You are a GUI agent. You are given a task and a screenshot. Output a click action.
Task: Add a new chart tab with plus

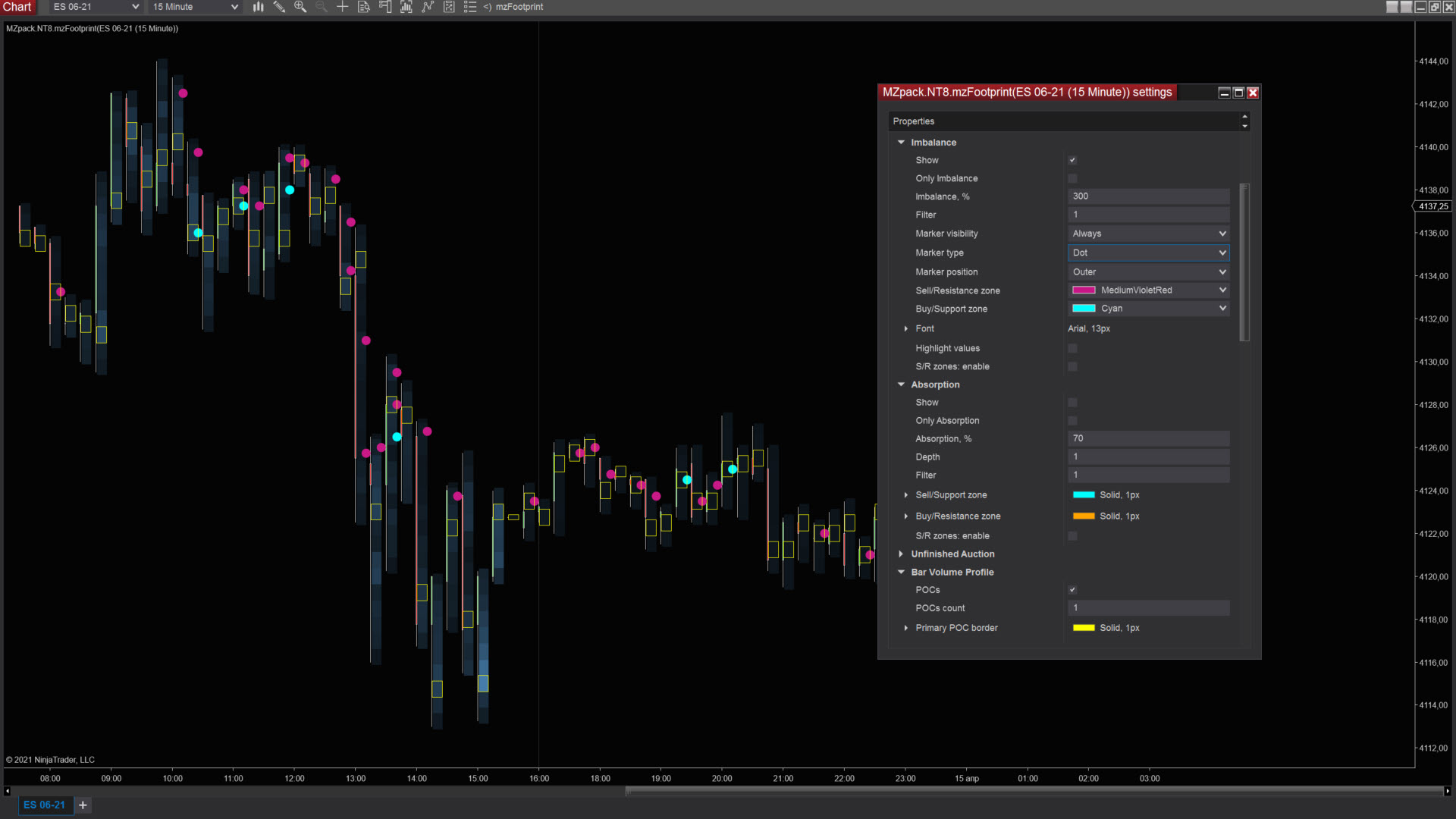point(83,805)
